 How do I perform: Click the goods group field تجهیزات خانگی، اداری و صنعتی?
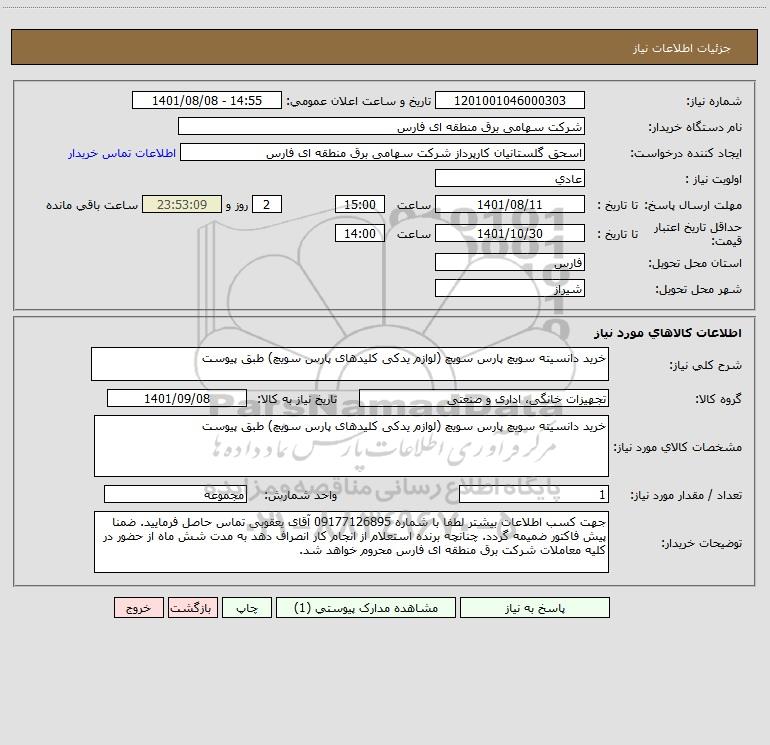tap(484, 399)
